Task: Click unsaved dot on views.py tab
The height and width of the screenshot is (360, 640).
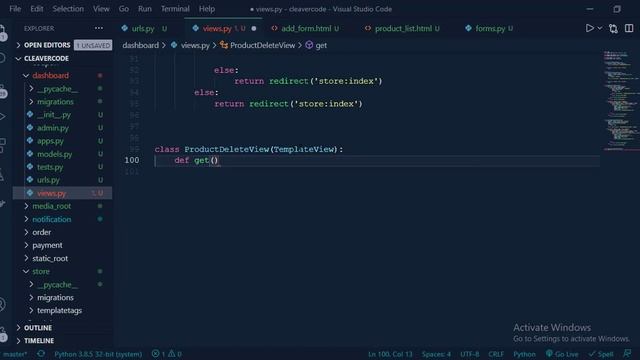Action: (x=254, y=29)
